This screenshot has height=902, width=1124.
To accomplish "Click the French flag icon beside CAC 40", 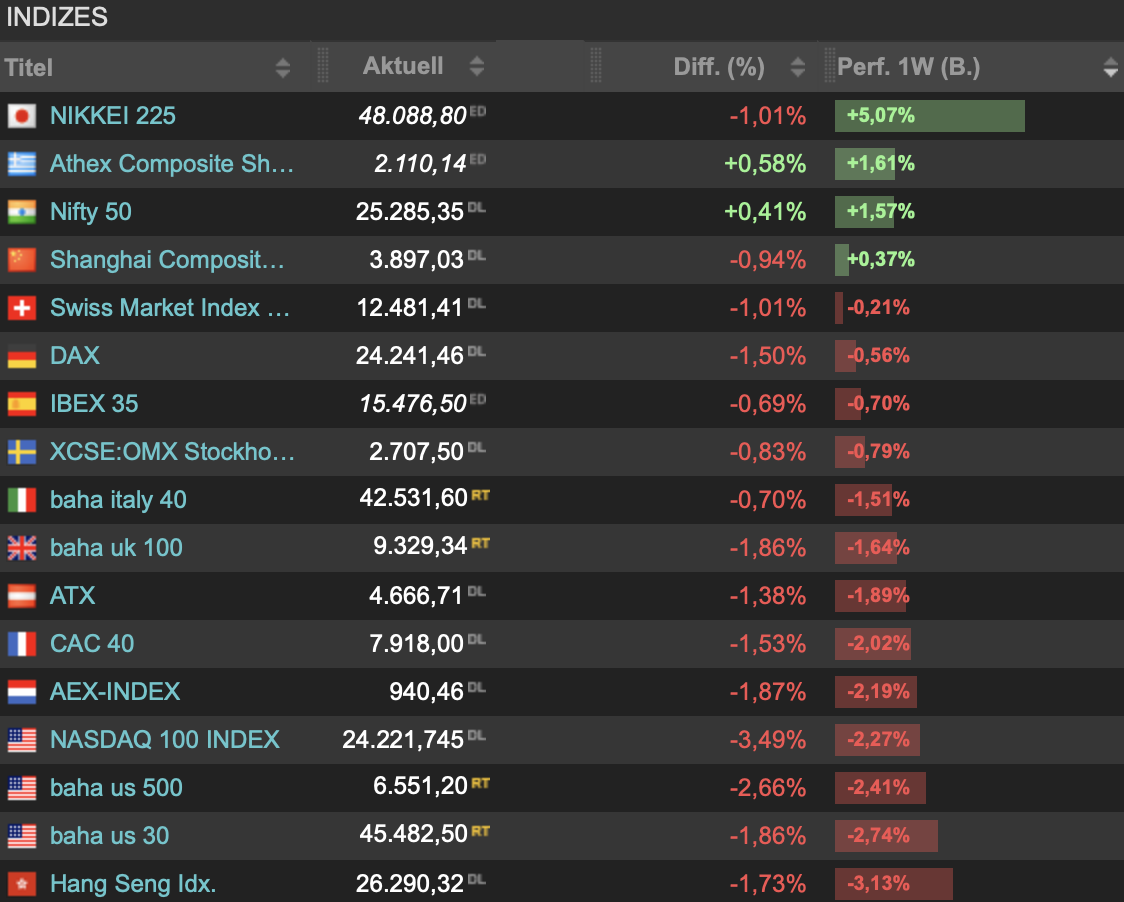I will [x=21, y=644].
